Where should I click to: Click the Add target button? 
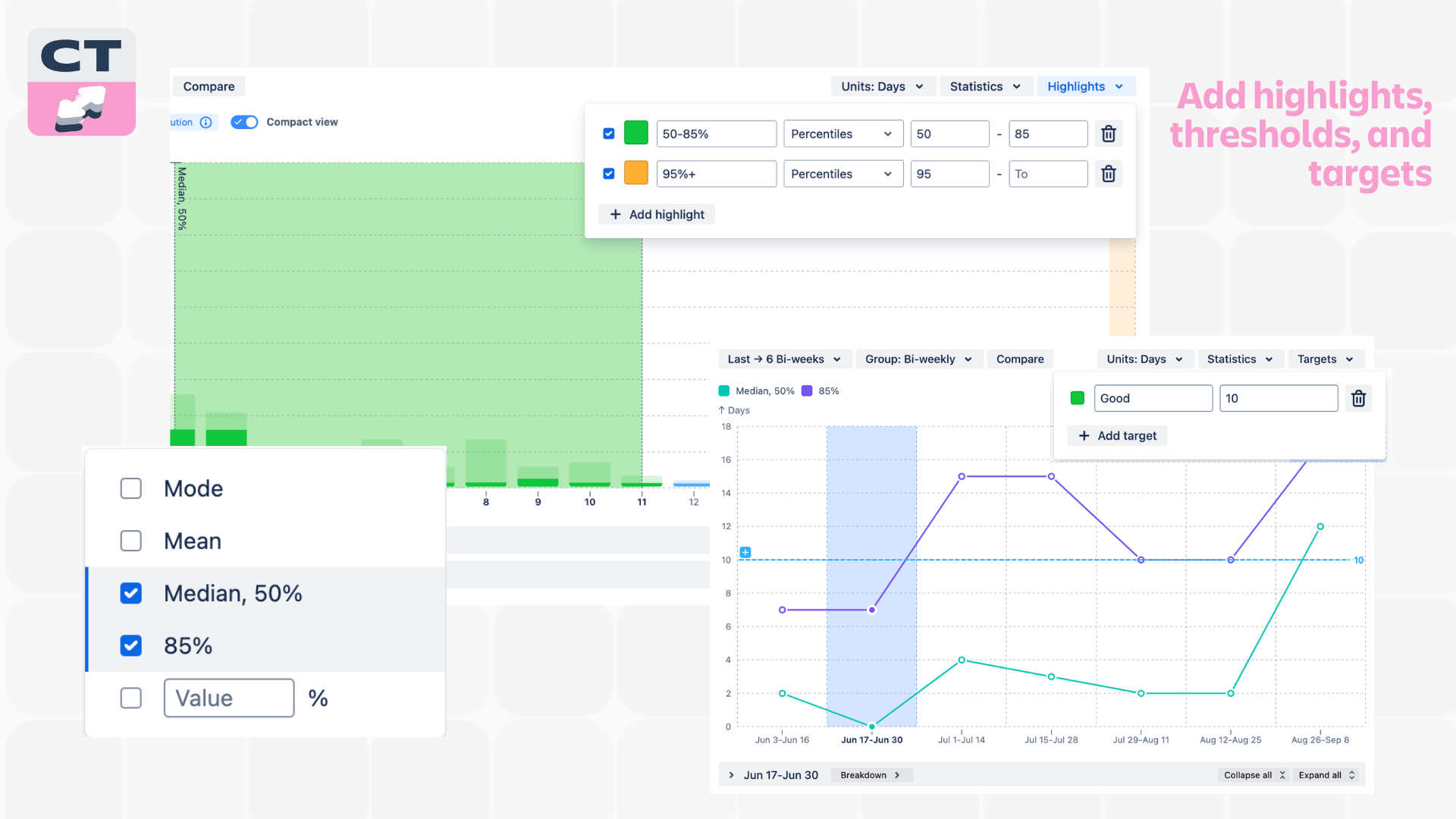[x=1116, y=435]
